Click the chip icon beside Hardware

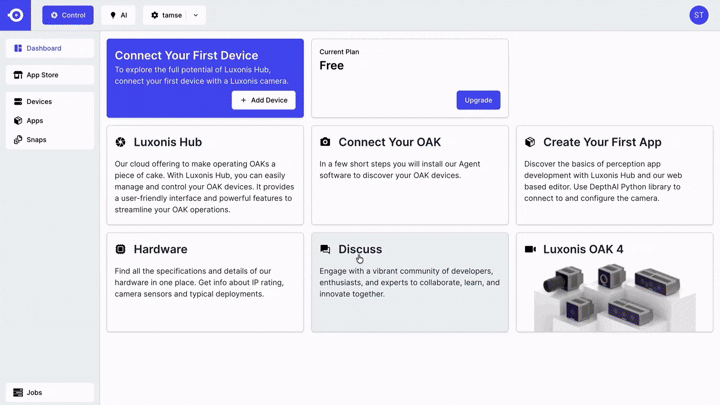pos(121,249)
